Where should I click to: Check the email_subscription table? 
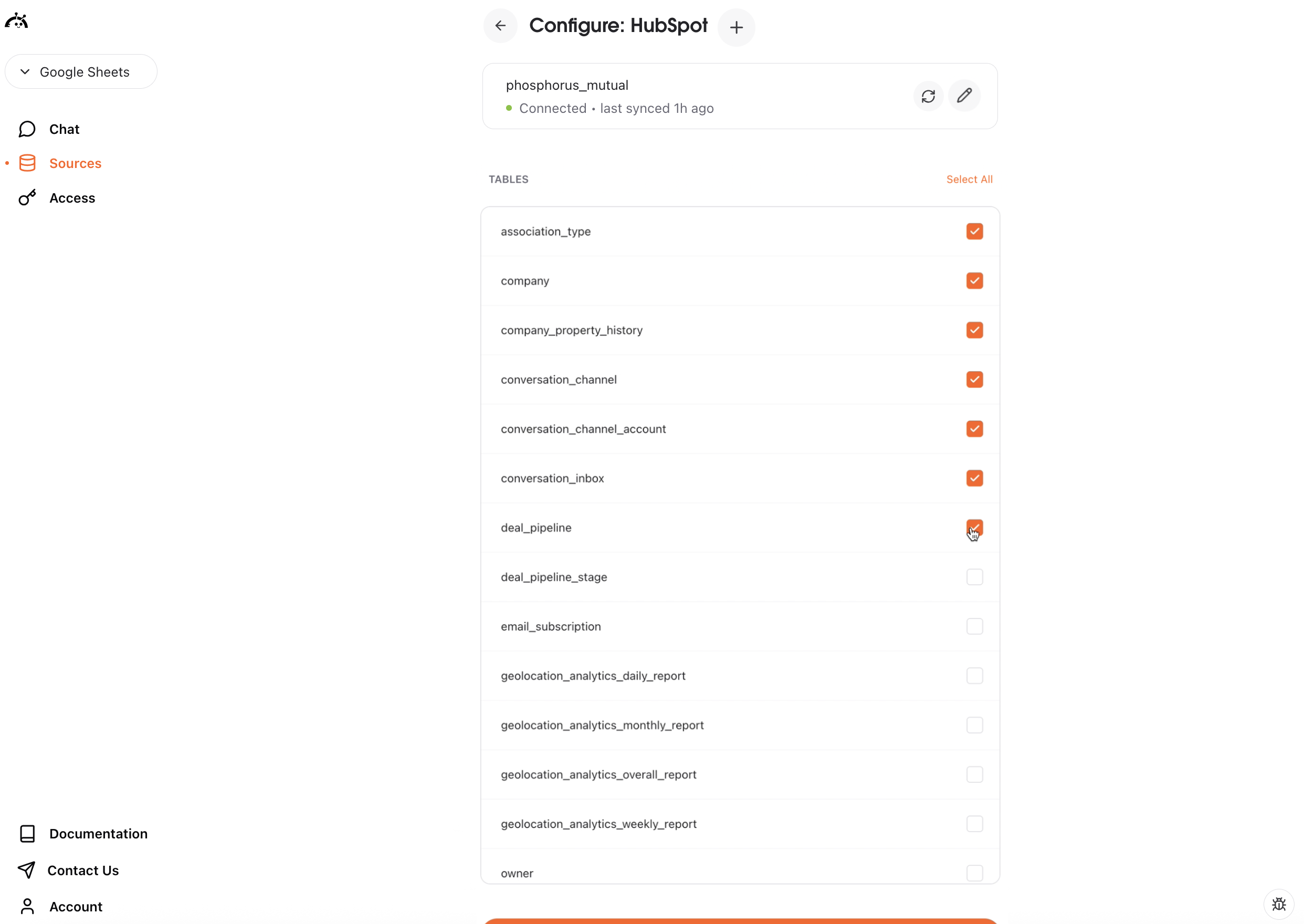point(974,626)
